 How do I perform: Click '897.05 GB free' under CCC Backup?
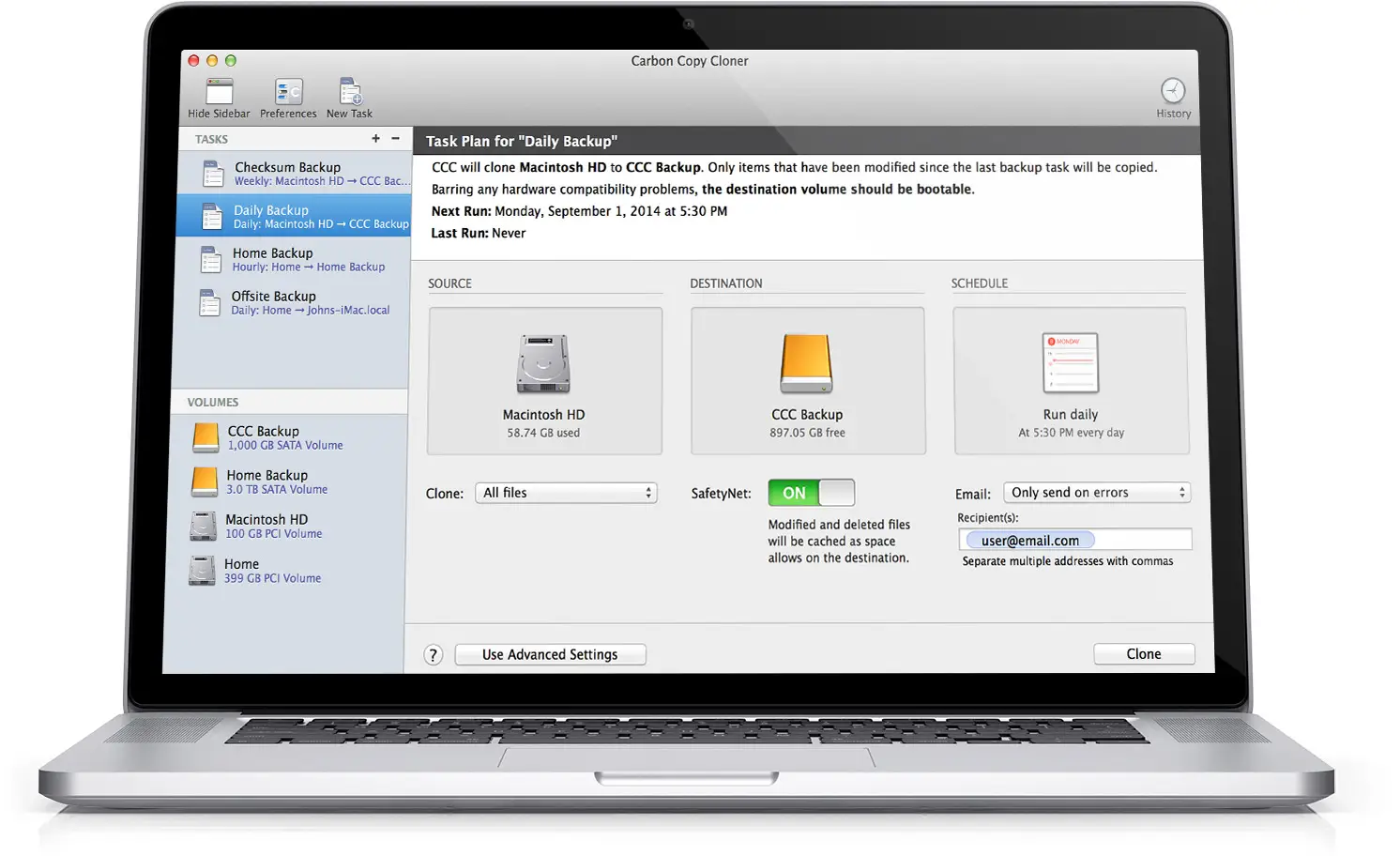pyautogui.click(x=807, y=434)
